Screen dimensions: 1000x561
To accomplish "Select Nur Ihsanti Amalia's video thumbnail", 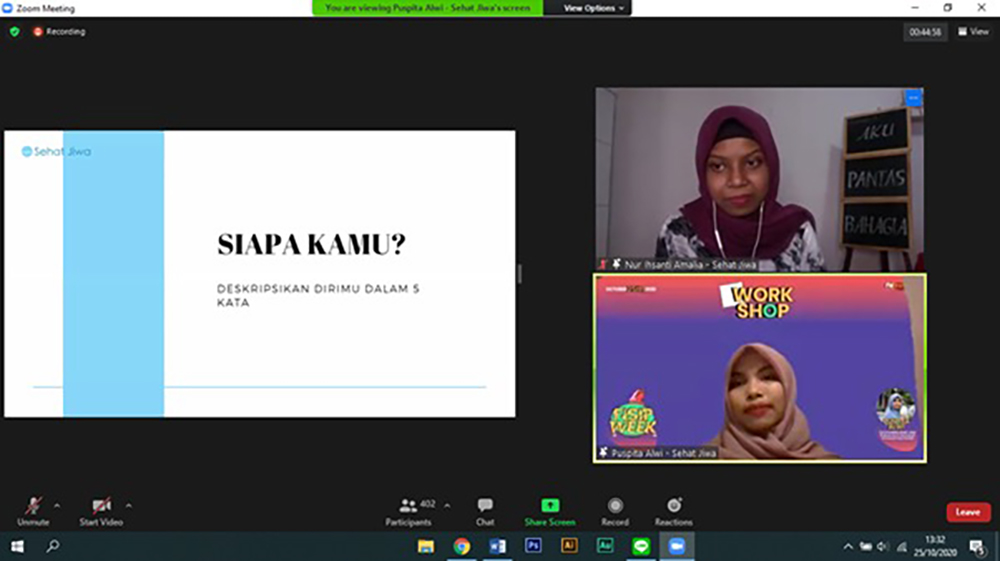I will pos(759,180).
